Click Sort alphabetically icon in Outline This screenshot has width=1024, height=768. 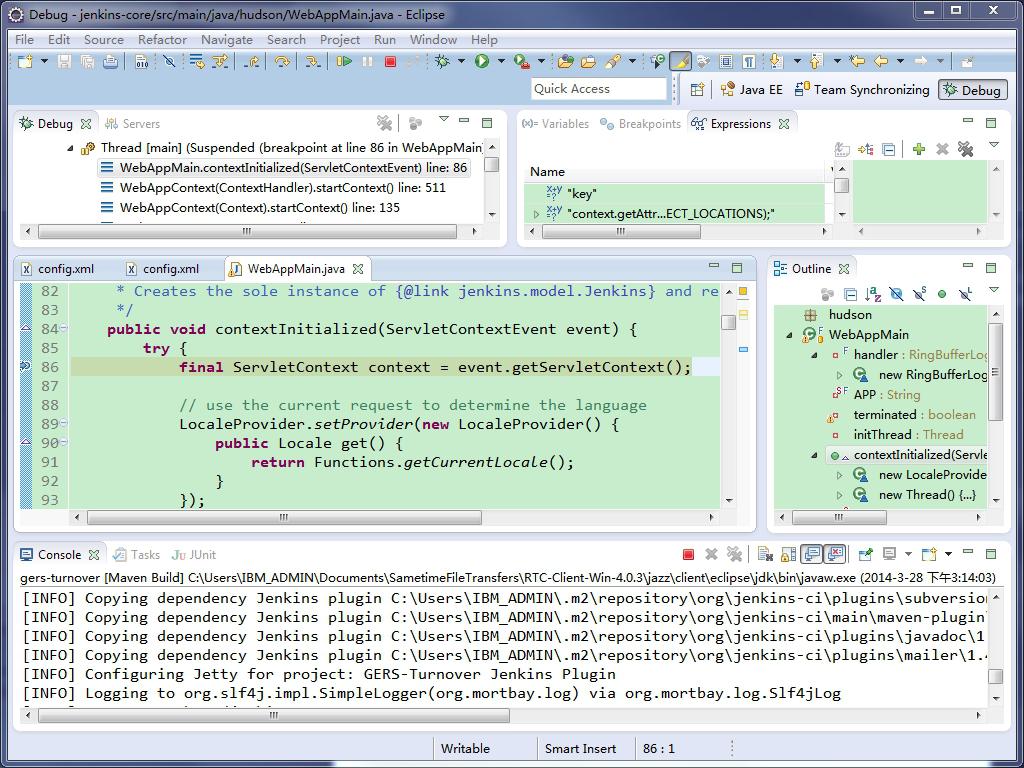pos(873,294)
